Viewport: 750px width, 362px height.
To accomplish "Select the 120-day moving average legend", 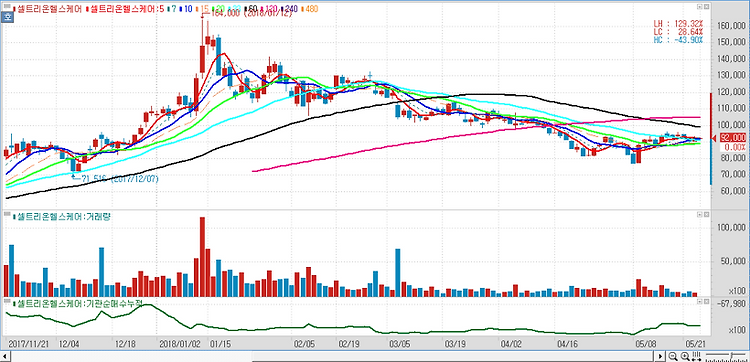I will click(x=269, y=9).
